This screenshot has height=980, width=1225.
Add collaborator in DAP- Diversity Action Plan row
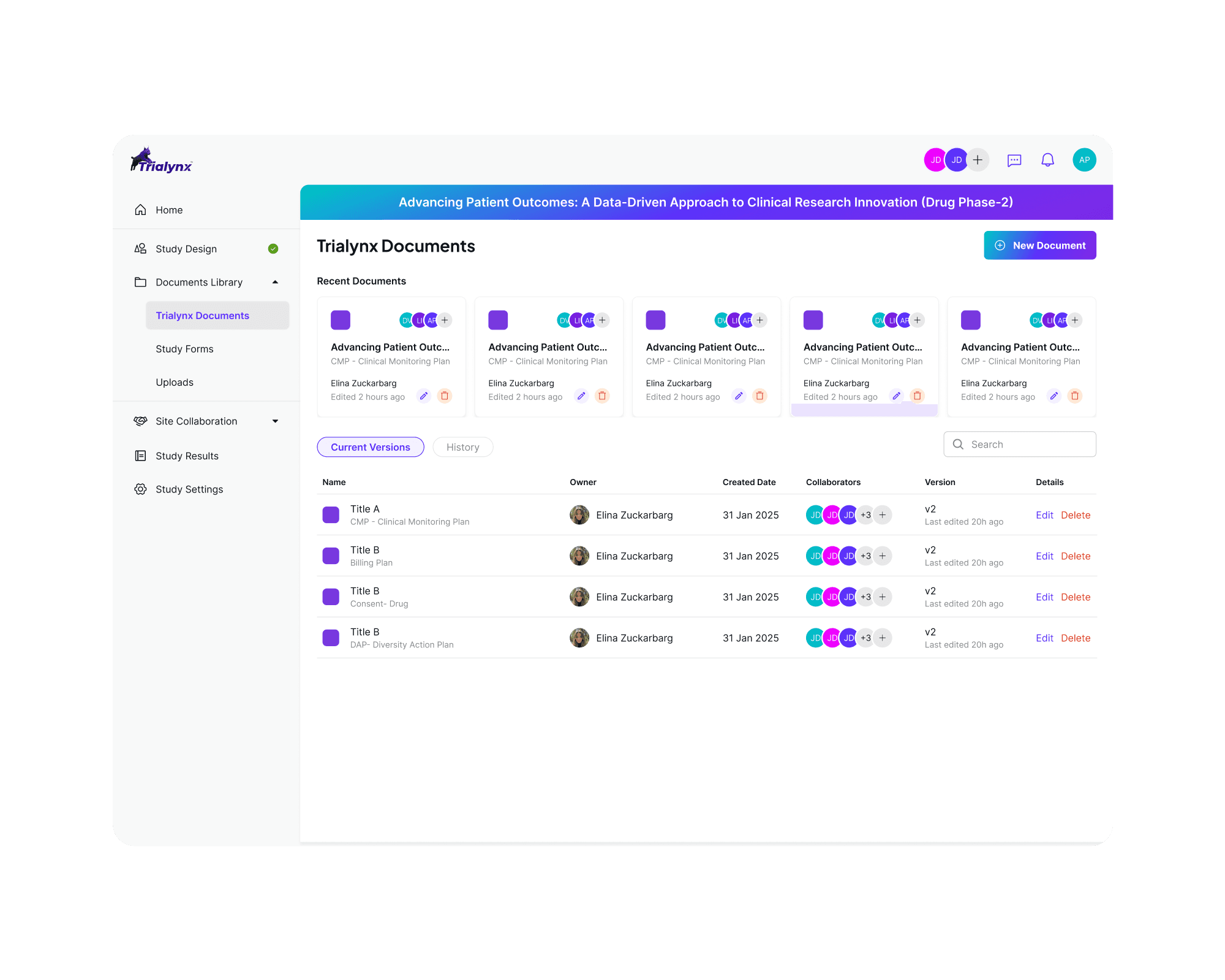[883, 638]
